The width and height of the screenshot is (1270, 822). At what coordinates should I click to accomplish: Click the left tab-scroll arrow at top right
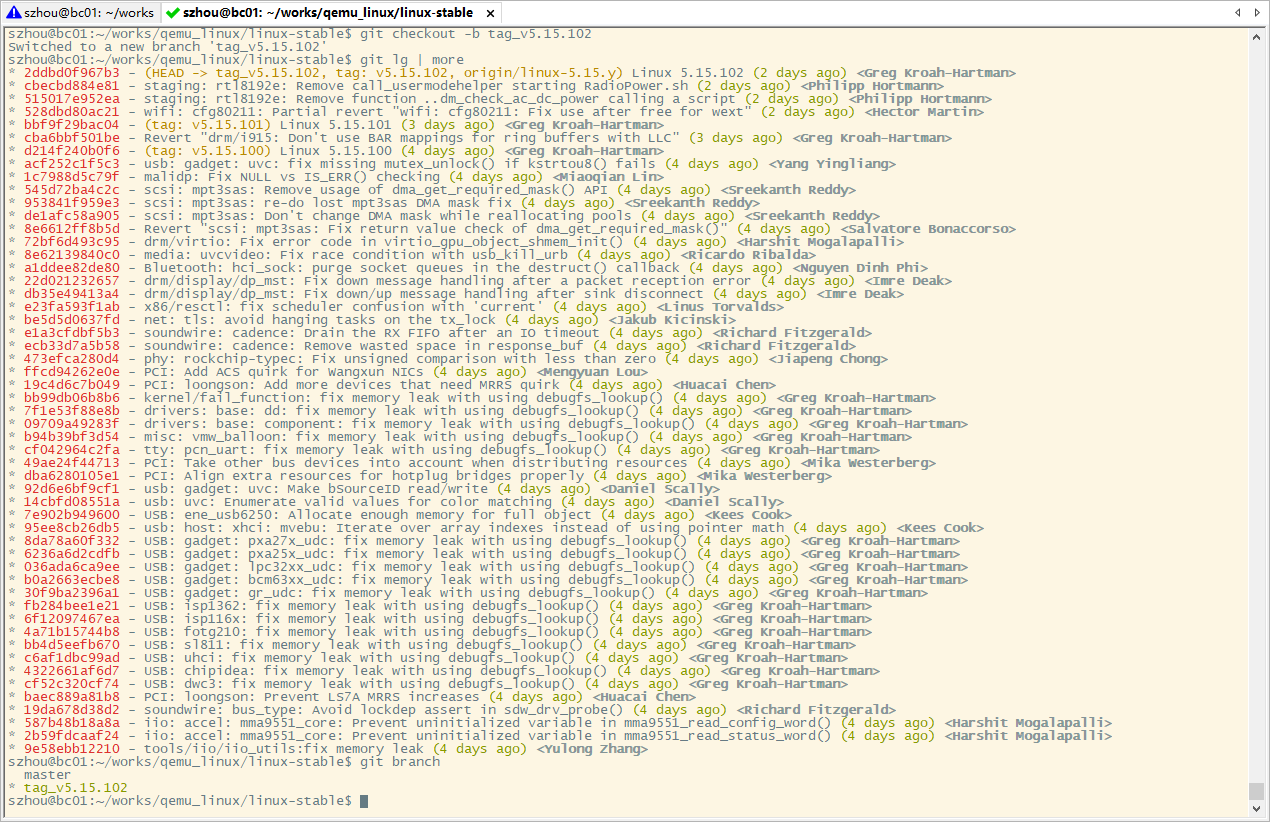(x=1240, y=13)
